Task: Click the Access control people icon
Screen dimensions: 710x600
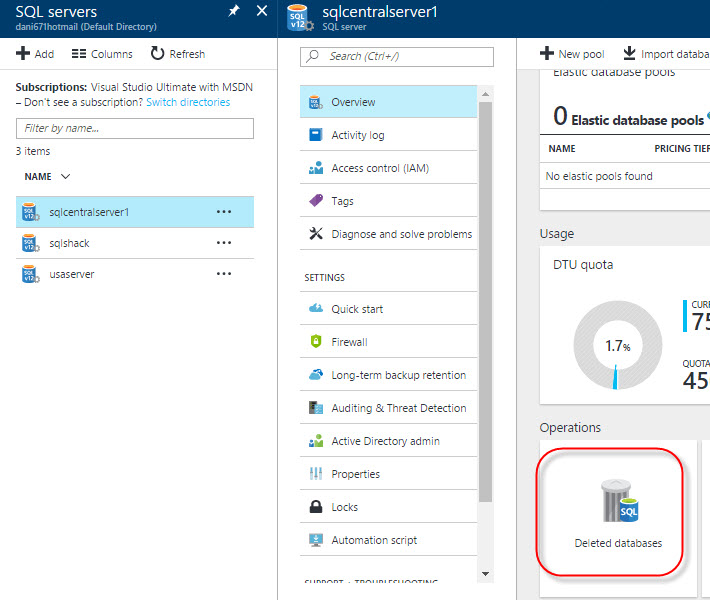Action: coord(316,168)
